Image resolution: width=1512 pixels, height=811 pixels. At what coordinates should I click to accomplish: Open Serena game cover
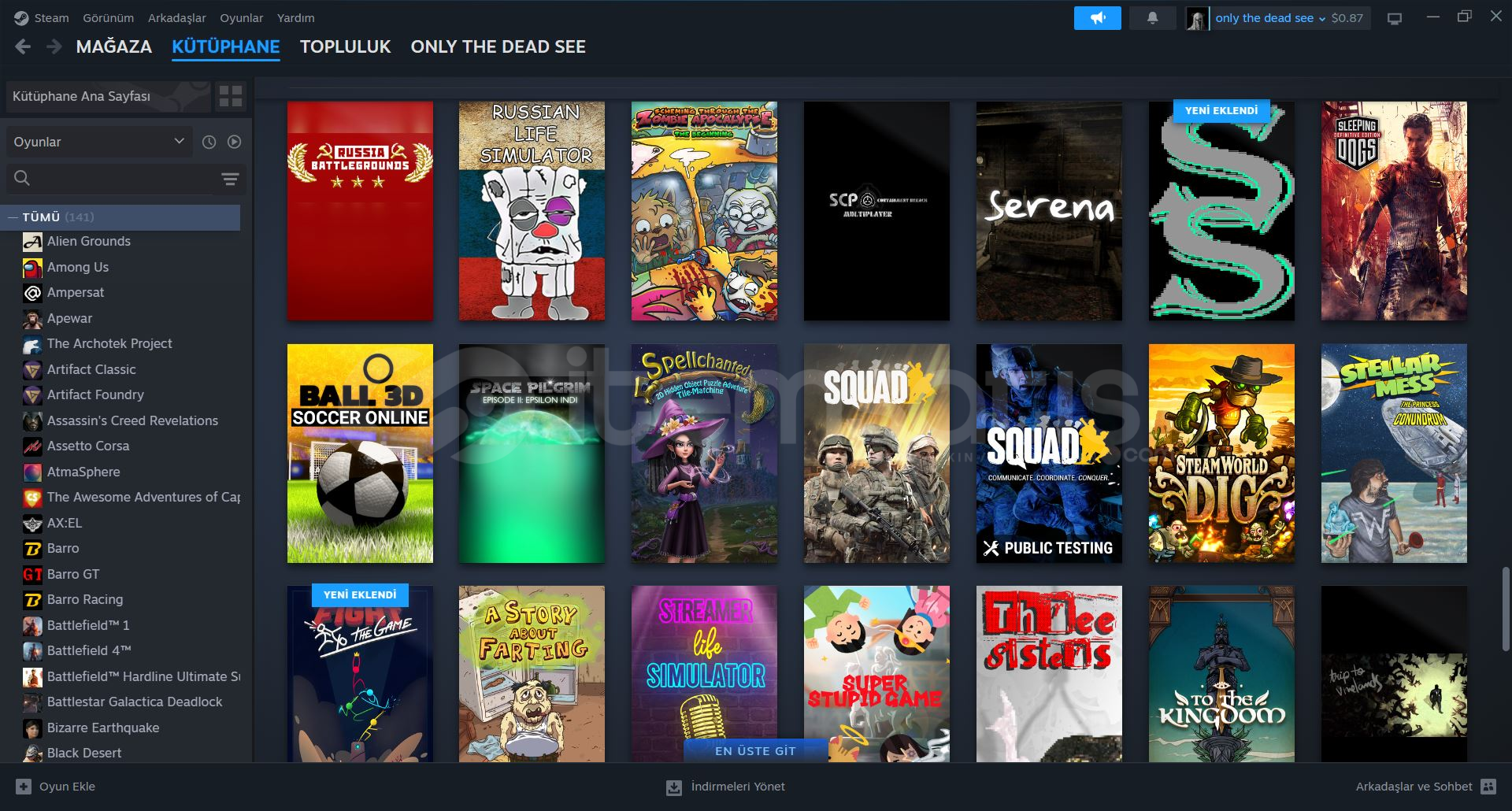pos(1049,211)
